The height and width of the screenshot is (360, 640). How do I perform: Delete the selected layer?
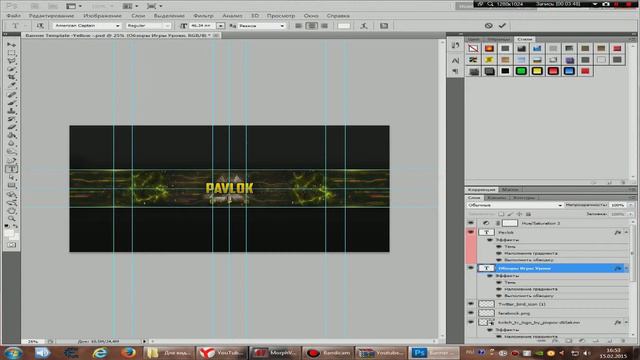(623, 340)
